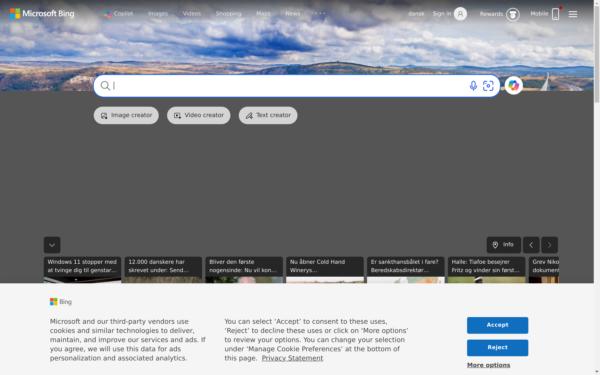Open the '12.000 danskere har skrevet under' news card

(163, 270)
